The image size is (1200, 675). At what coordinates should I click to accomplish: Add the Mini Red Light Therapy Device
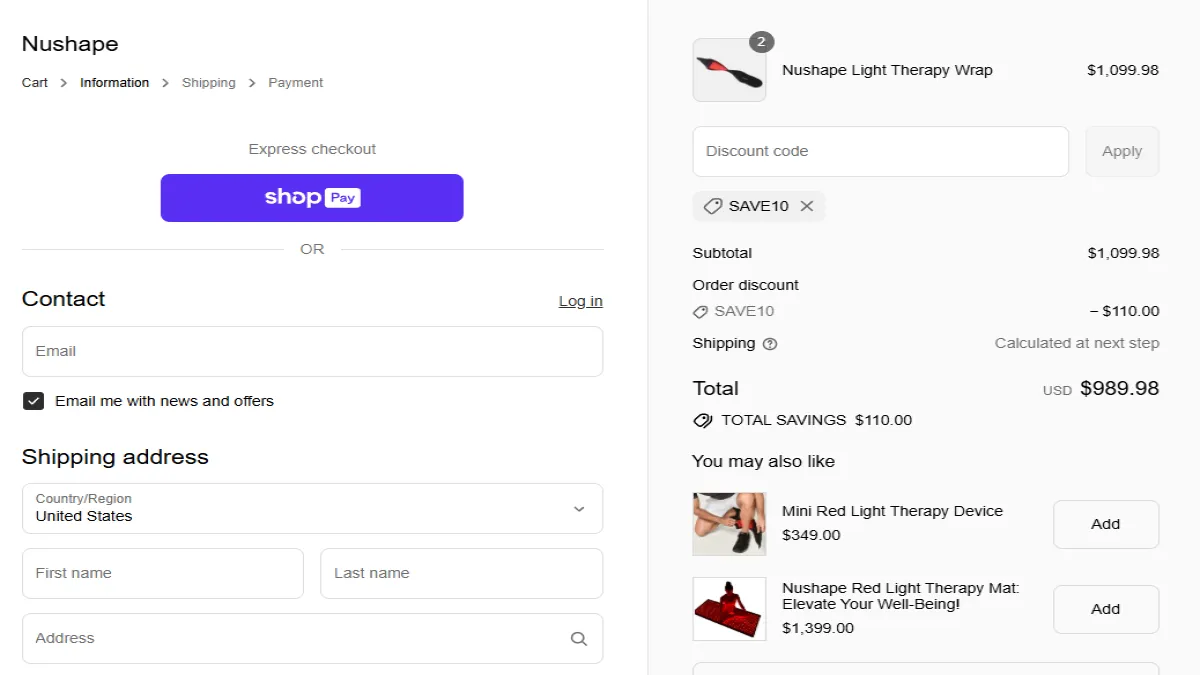click(1106, 523)
